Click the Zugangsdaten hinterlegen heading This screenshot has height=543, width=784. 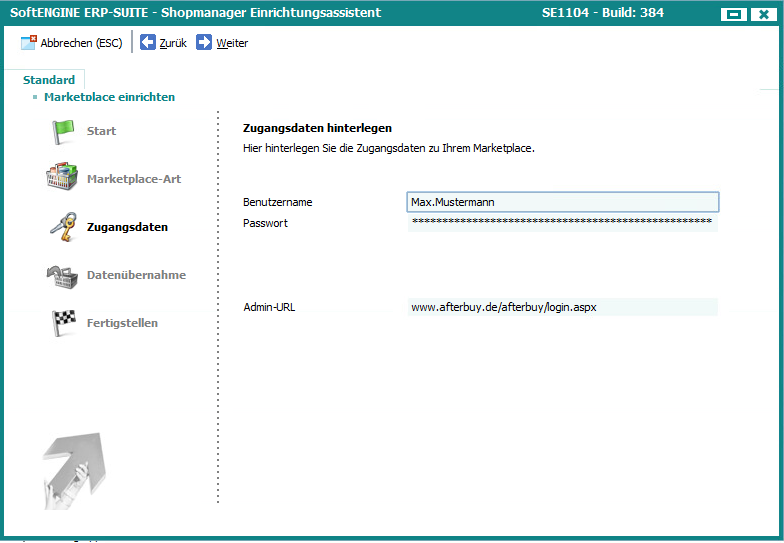click(318, 128)
